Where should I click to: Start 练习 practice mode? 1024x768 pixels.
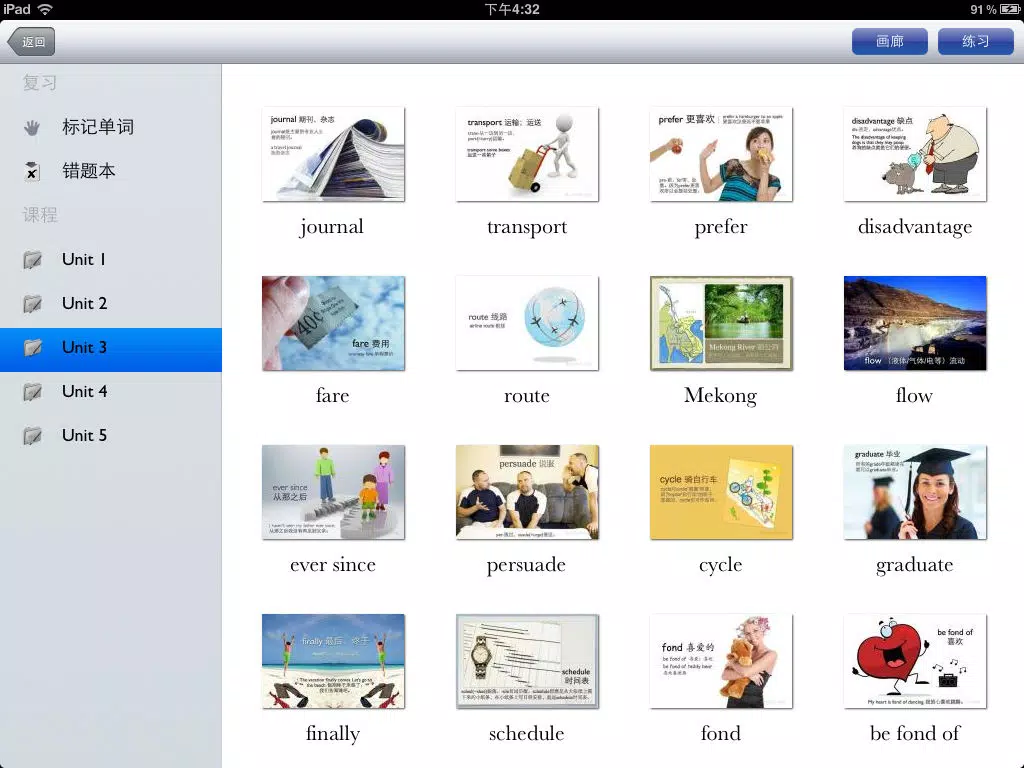[x=976, y=41]
